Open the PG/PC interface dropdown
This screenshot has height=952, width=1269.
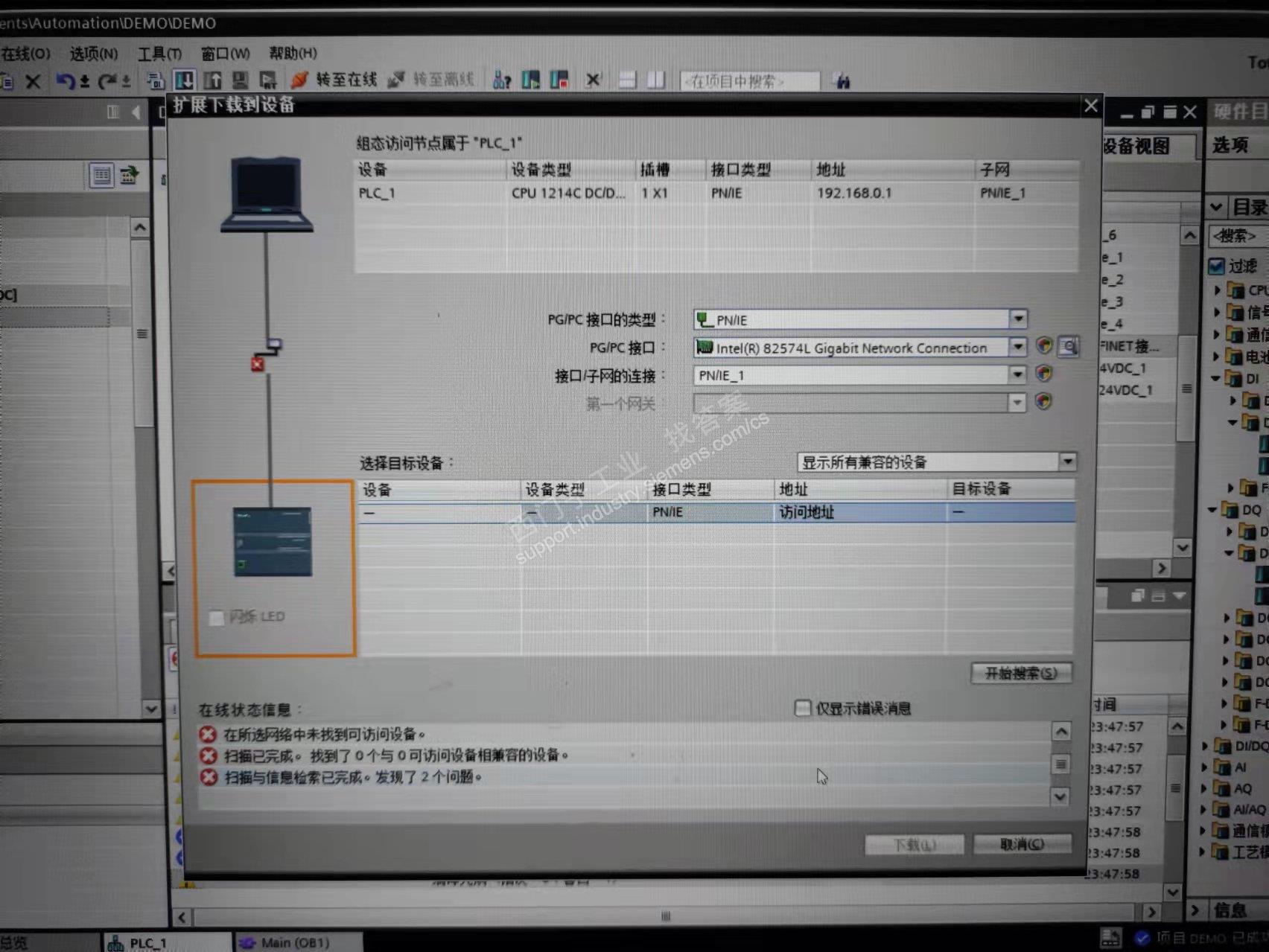[x=1017, y=347]
